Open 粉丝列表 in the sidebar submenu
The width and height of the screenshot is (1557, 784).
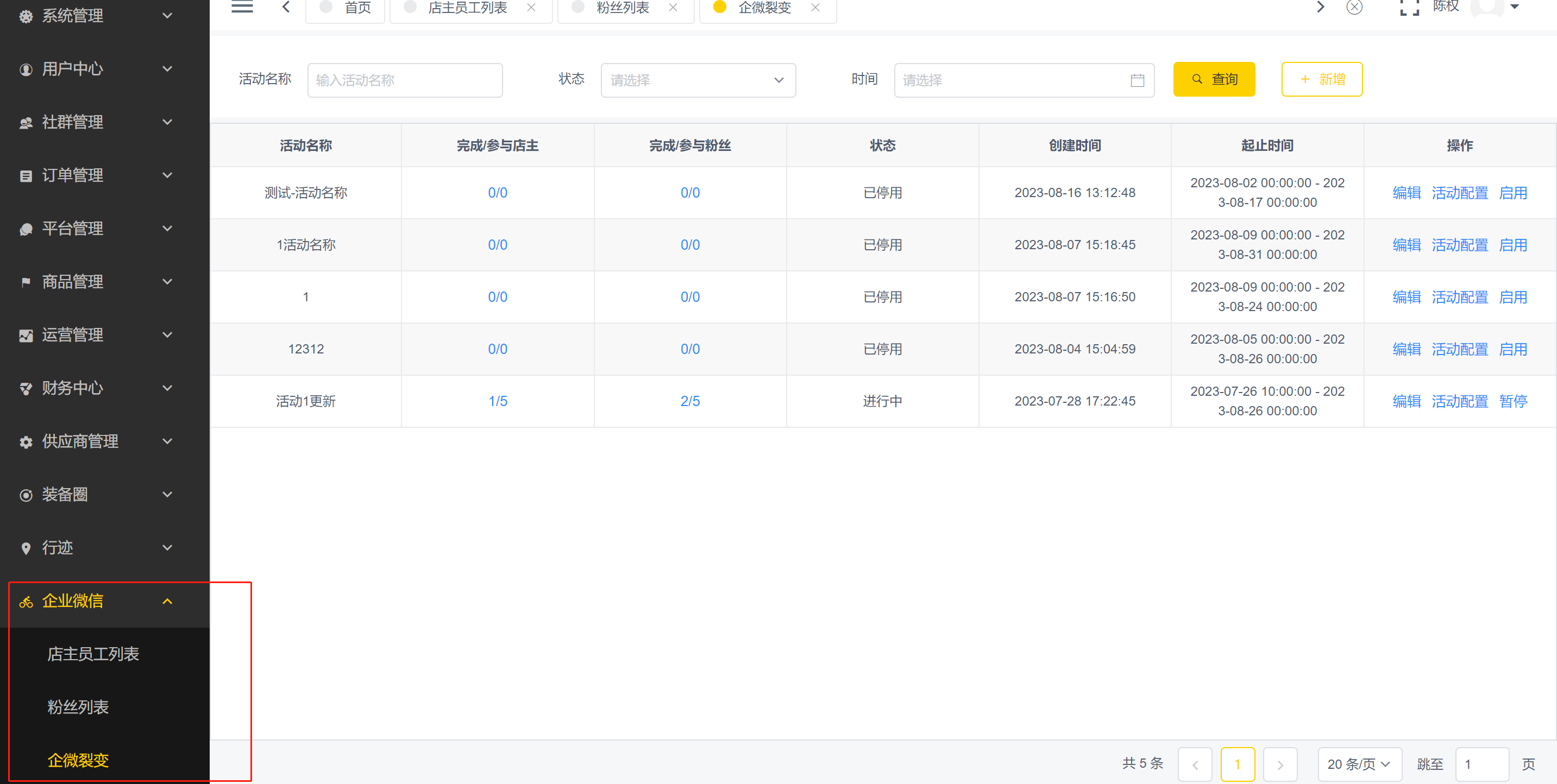click(x=77, y=707)
